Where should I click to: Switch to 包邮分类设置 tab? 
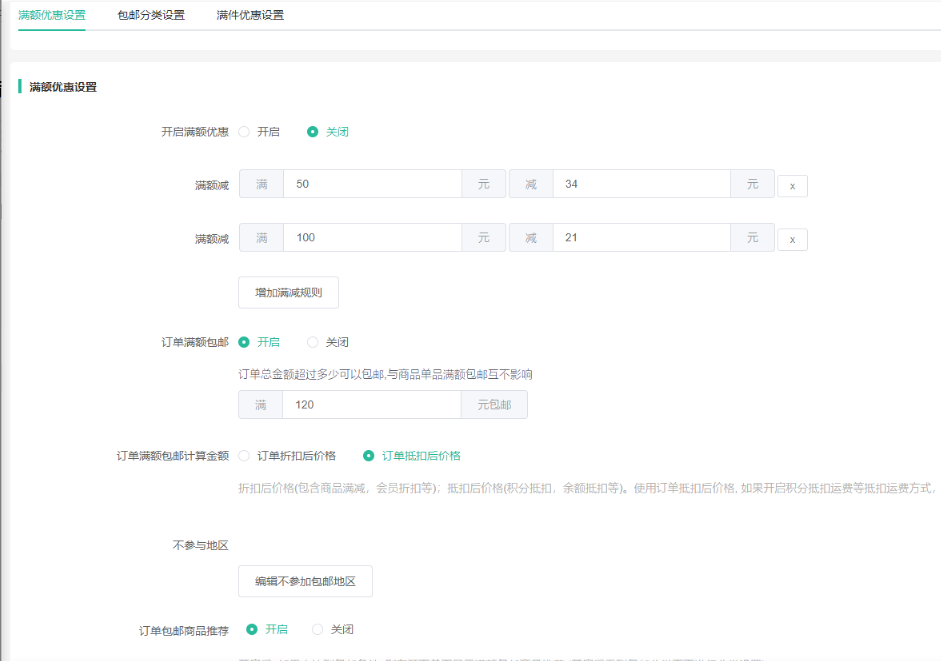tap(151, 15)
